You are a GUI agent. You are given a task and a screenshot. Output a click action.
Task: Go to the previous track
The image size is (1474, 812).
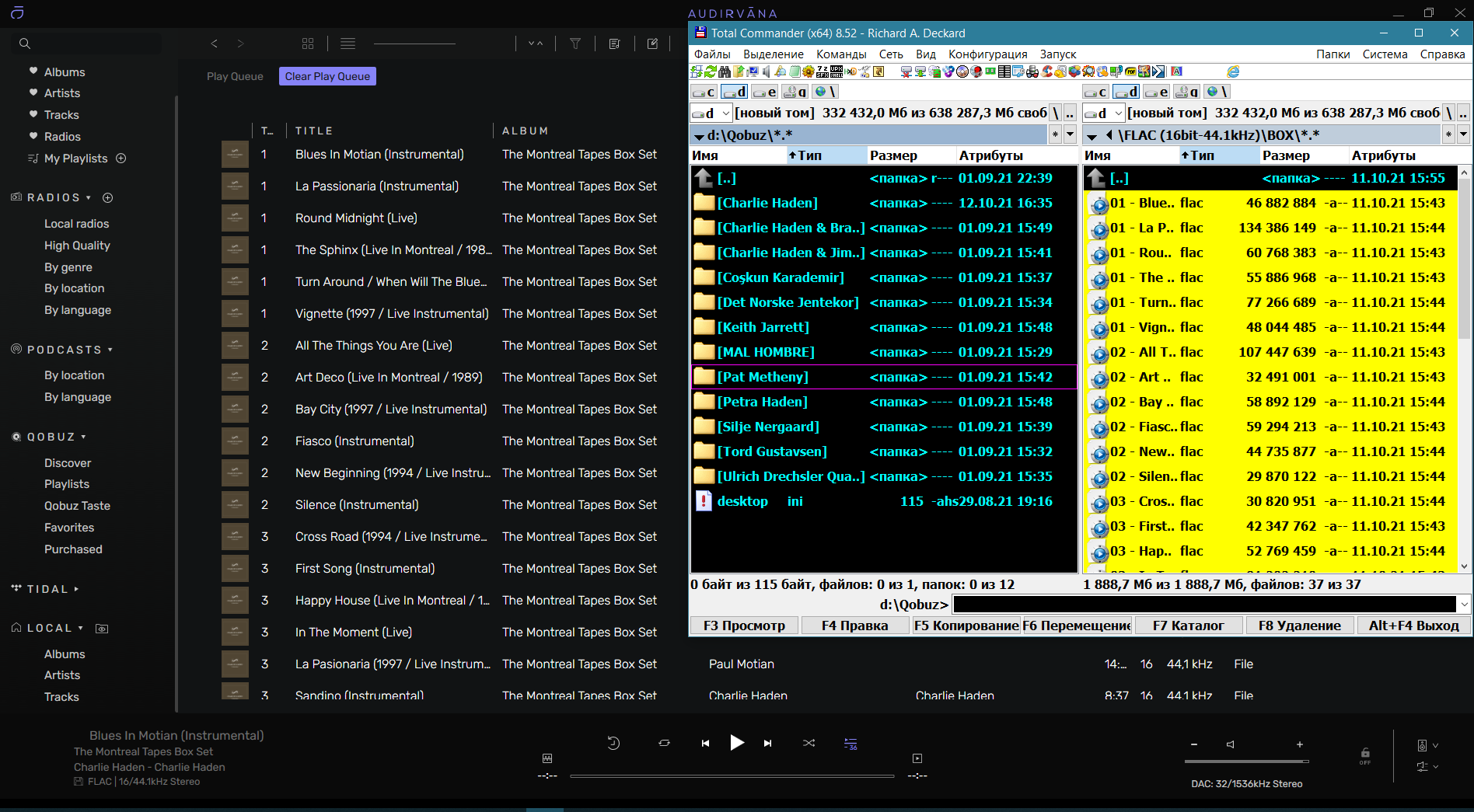(x=705, y=744)
